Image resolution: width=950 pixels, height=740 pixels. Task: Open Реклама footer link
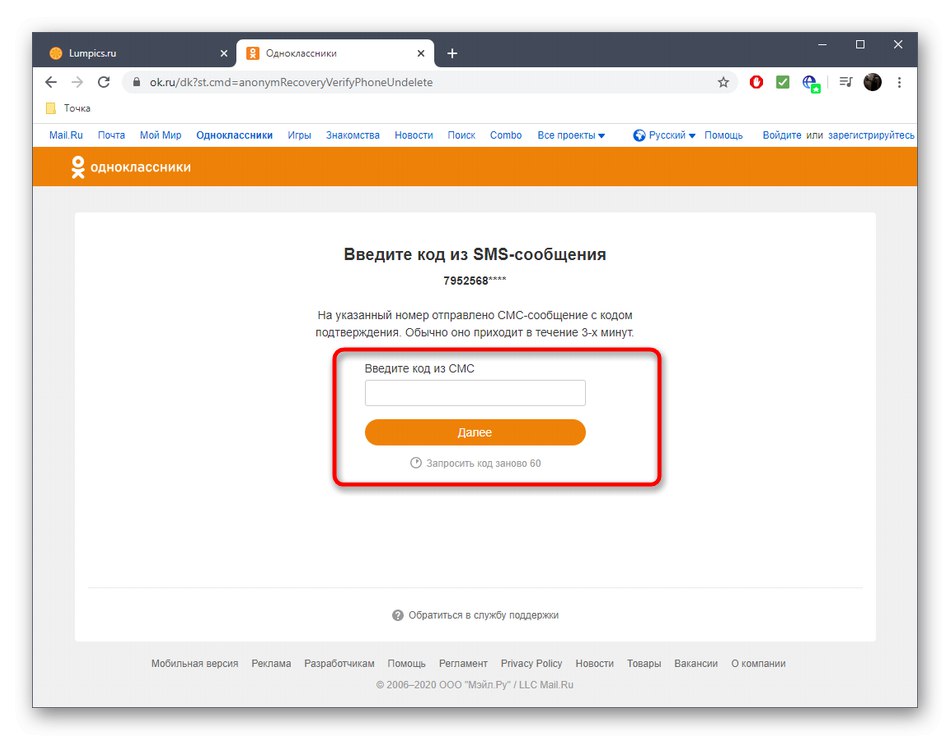click(x=271, y=664)
